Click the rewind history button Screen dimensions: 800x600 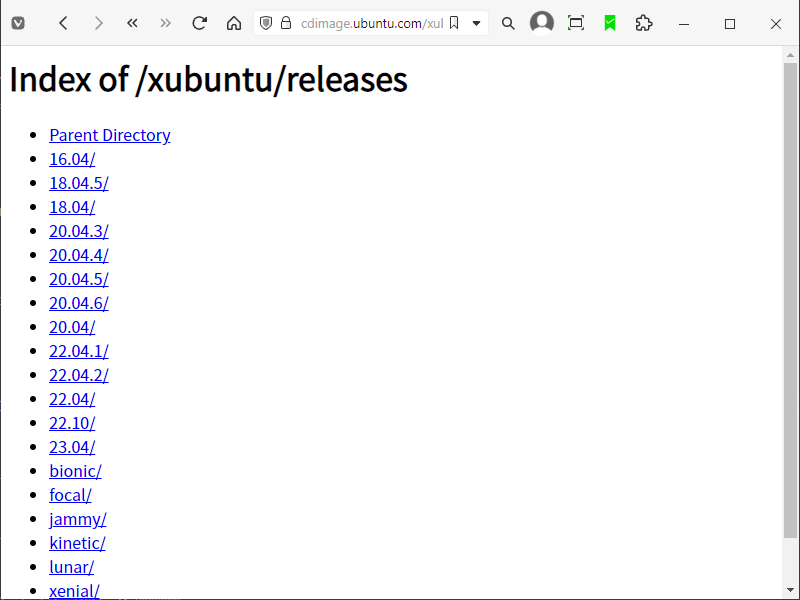pos(132,23)
